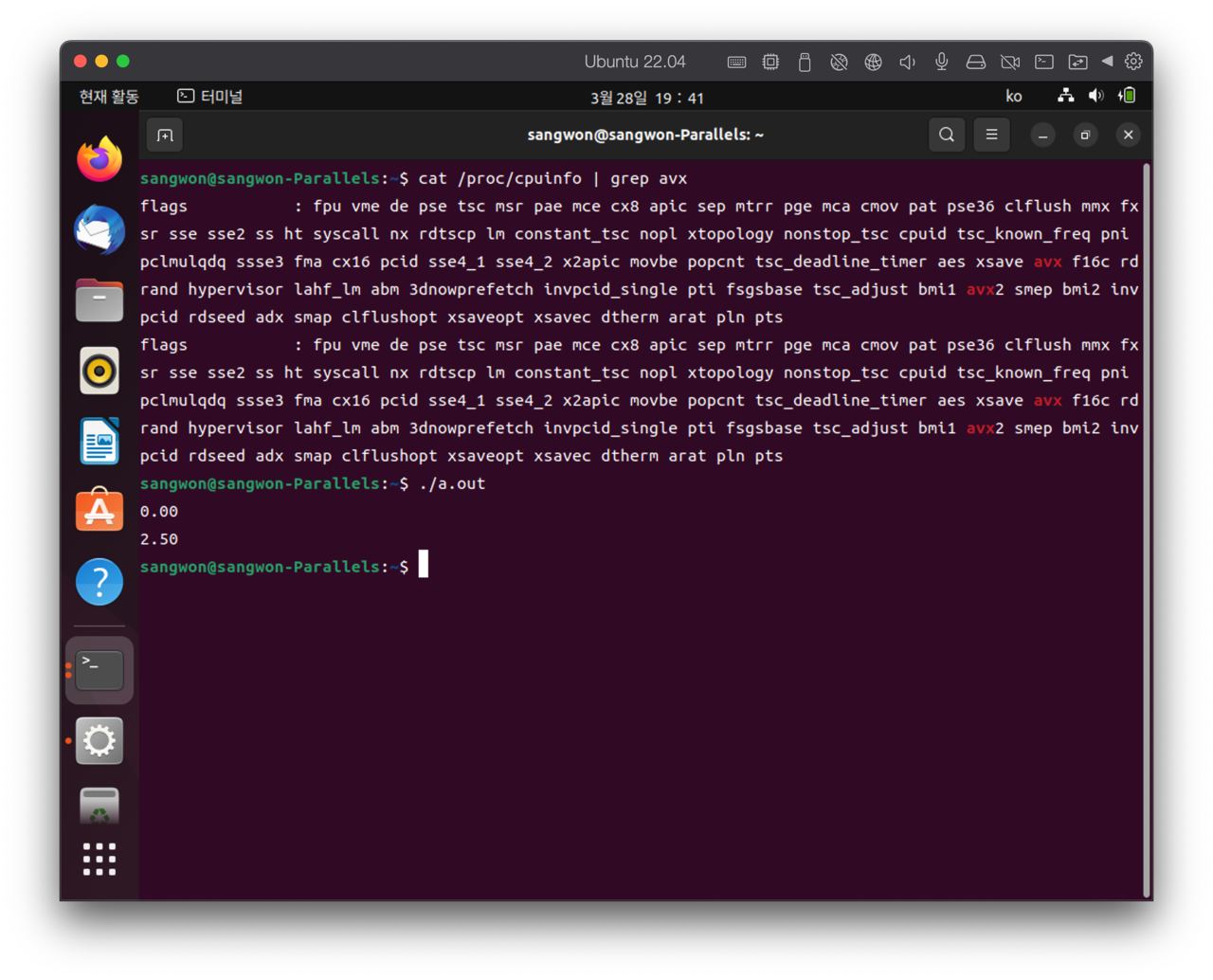The width and height of the screenshot is (1213, 980).
Task: Open terminal search
Action: (946, 135)
